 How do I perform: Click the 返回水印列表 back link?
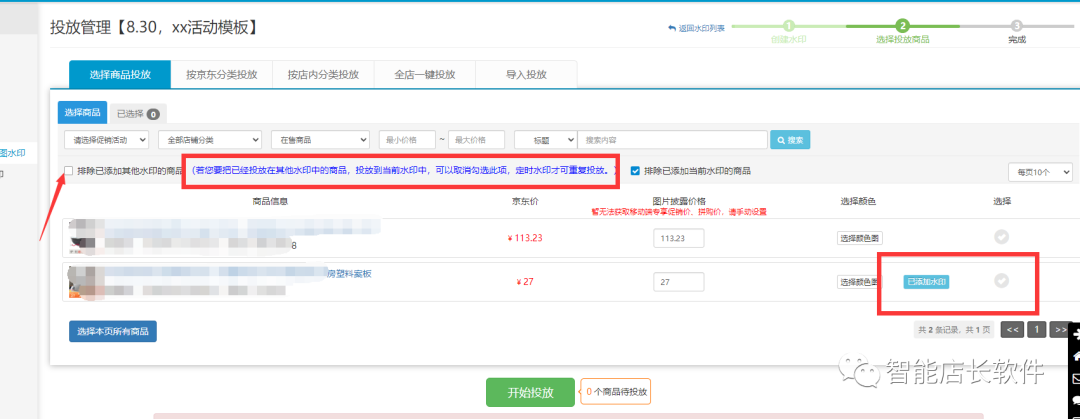coord(697,28)
